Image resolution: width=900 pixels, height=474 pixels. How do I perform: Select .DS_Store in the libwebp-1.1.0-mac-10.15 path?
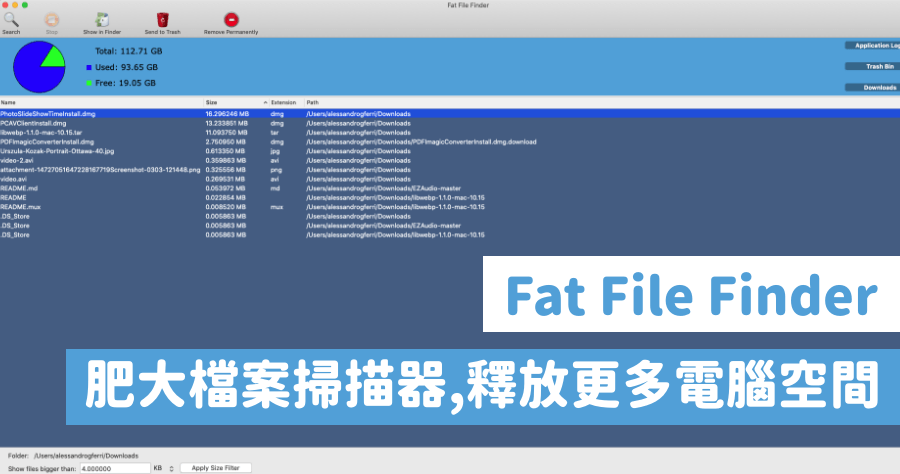15,235
